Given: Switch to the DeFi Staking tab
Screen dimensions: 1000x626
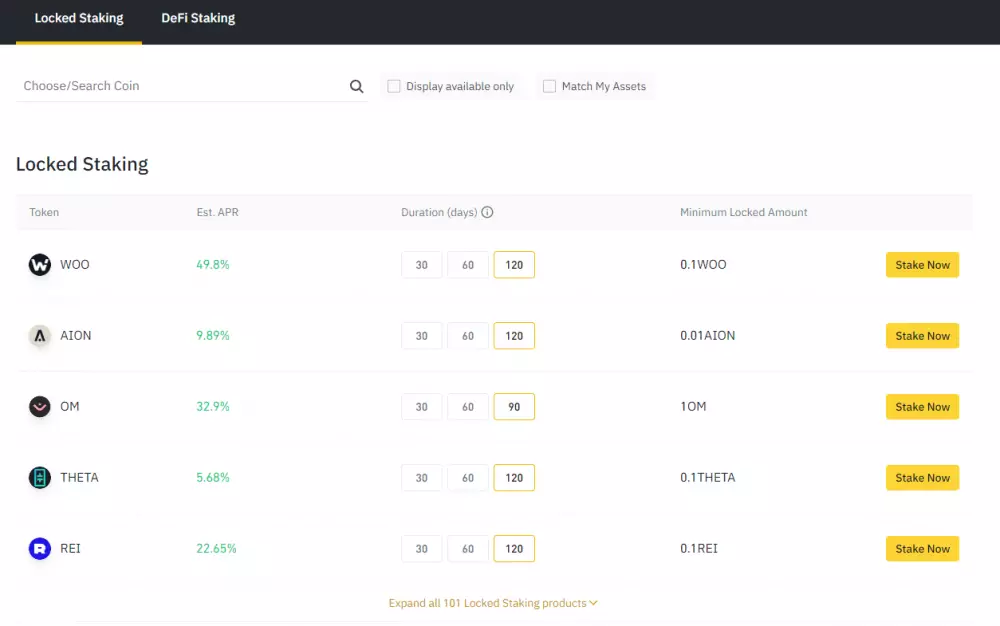Looking at the screenshot, I should [x=197, y=17].
